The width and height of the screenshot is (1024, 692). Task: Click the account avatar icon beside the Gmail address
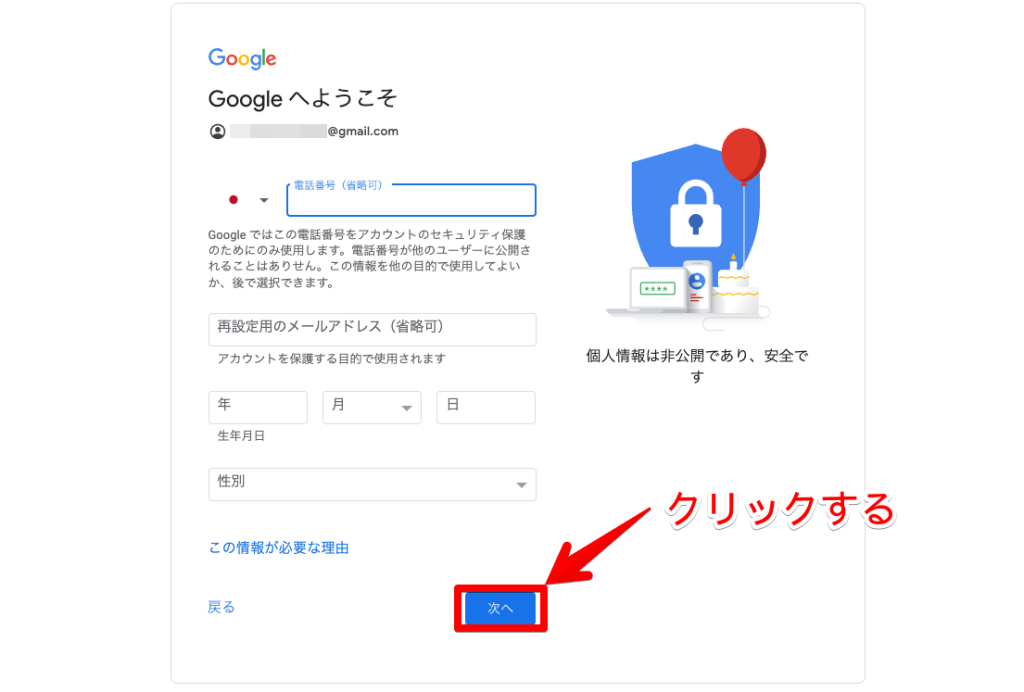pyautogui.click(x=217, y=131)
